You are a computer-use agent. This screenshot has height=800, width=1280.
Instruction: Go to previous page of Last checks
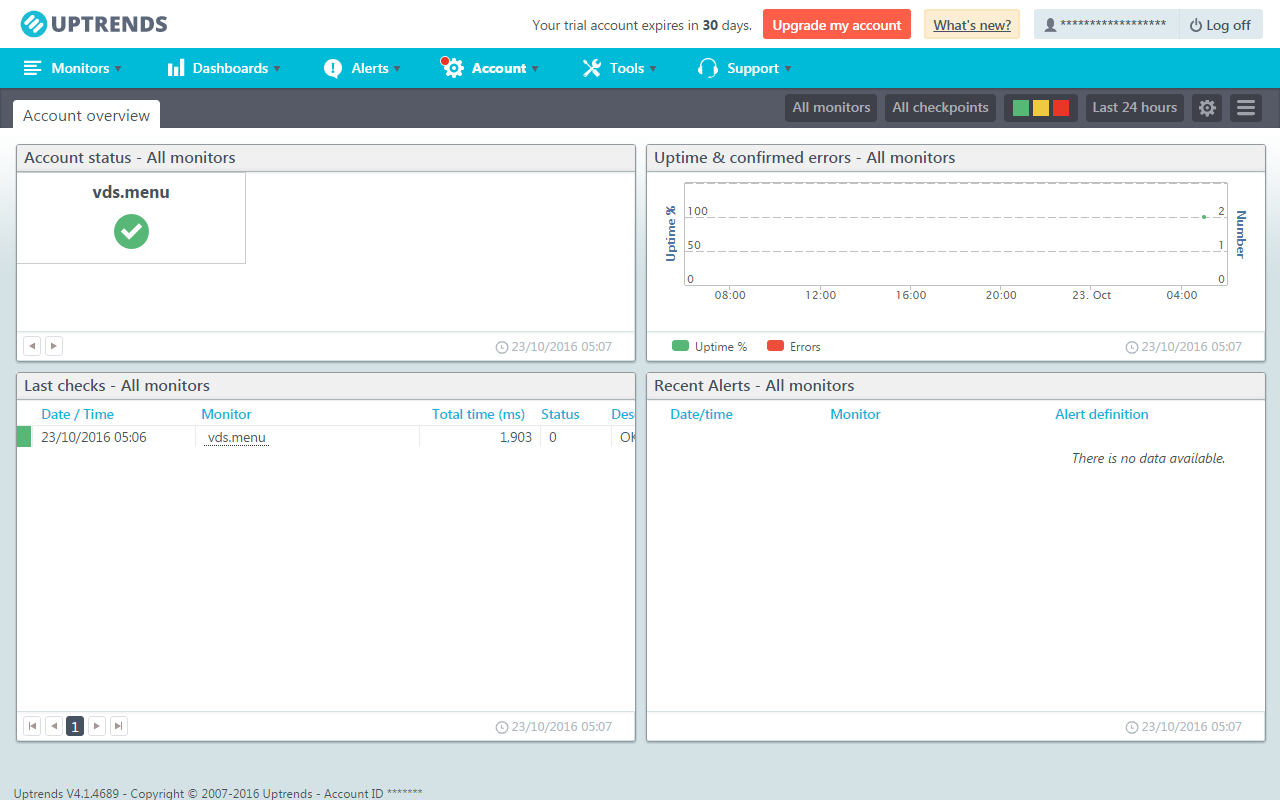pyautogui.click(x=54, y=726)
